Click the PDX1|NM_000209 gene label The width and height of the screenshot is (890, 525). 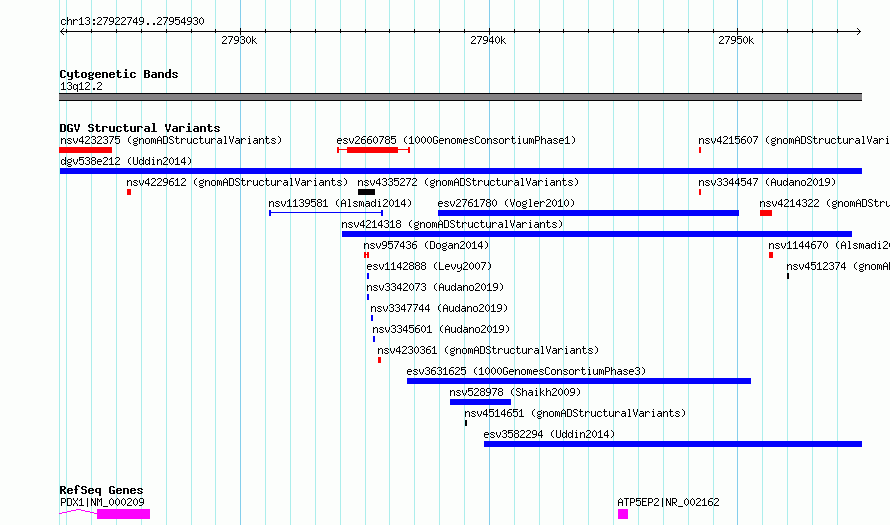[102, 502]
